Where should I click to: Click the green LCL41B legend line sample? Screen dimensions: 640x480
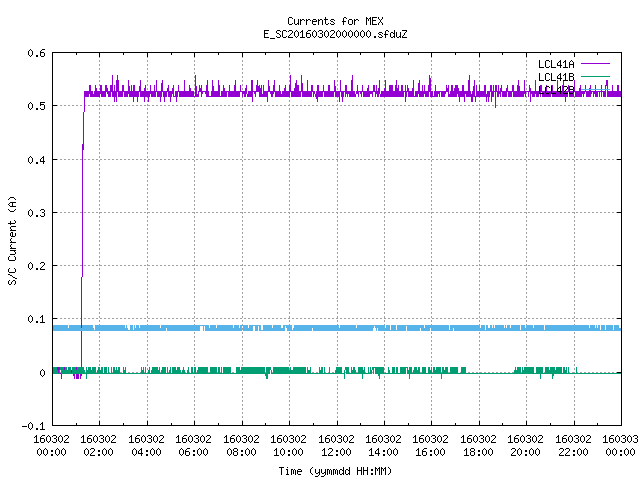click(595, 77)
